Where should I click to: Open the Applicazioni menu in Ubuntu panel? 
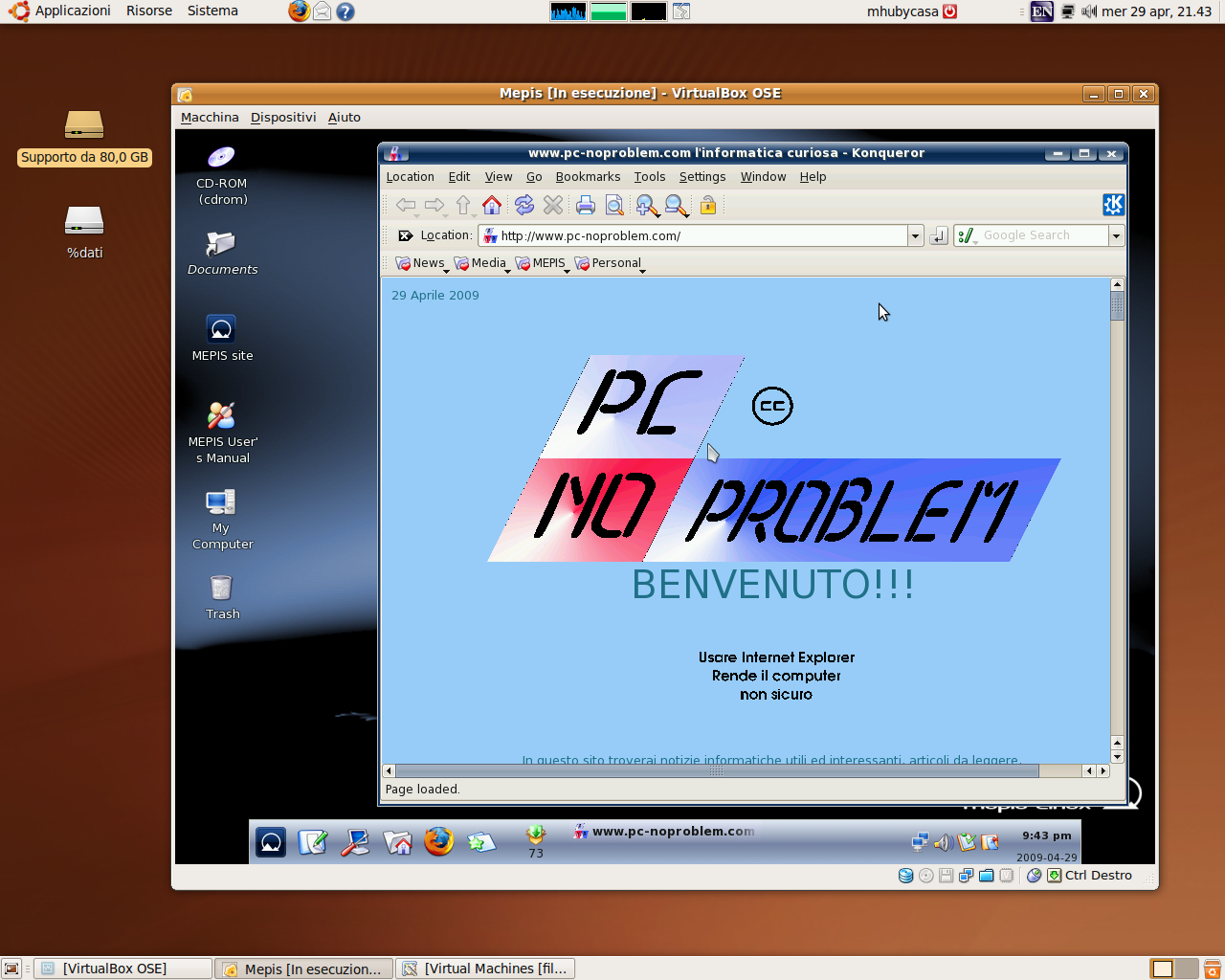(61, 11)
